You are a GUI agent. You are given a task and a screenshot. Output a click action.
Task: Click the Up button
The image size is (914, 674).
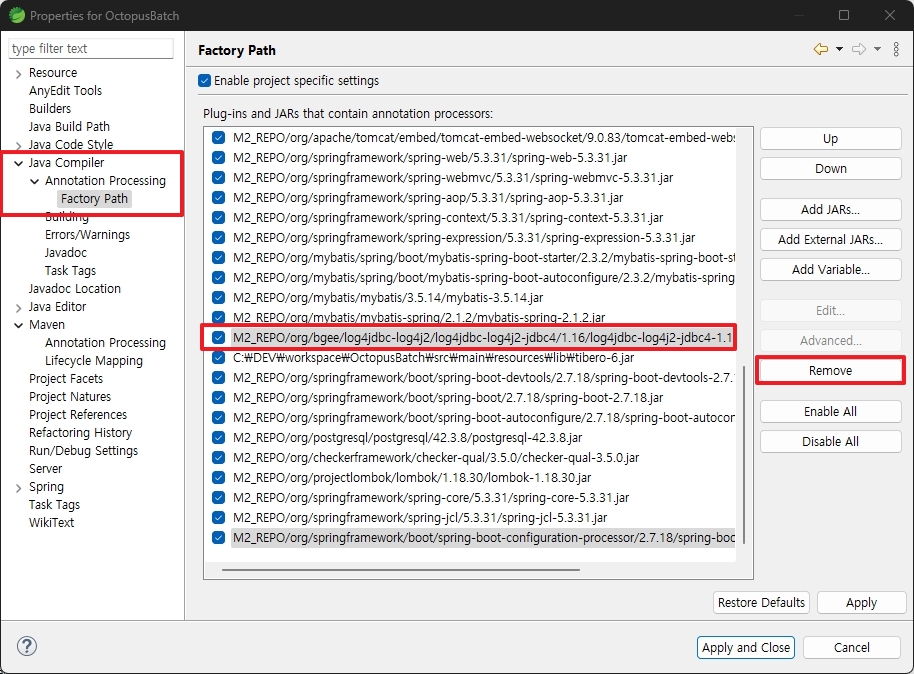[x=831, y=139]
